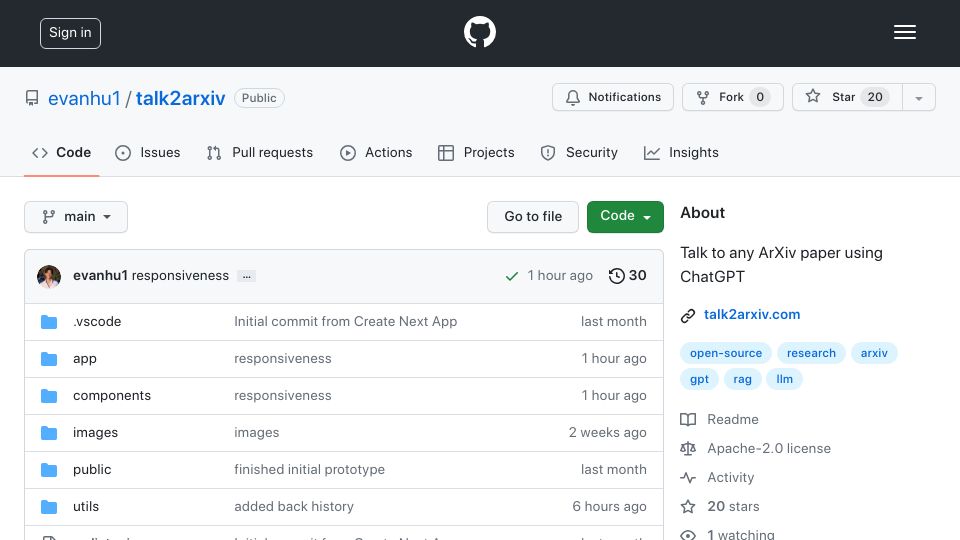Viewport: 960px width, 540px height.
Task: Open the GitHub logo home link
Action: point(479,32)
